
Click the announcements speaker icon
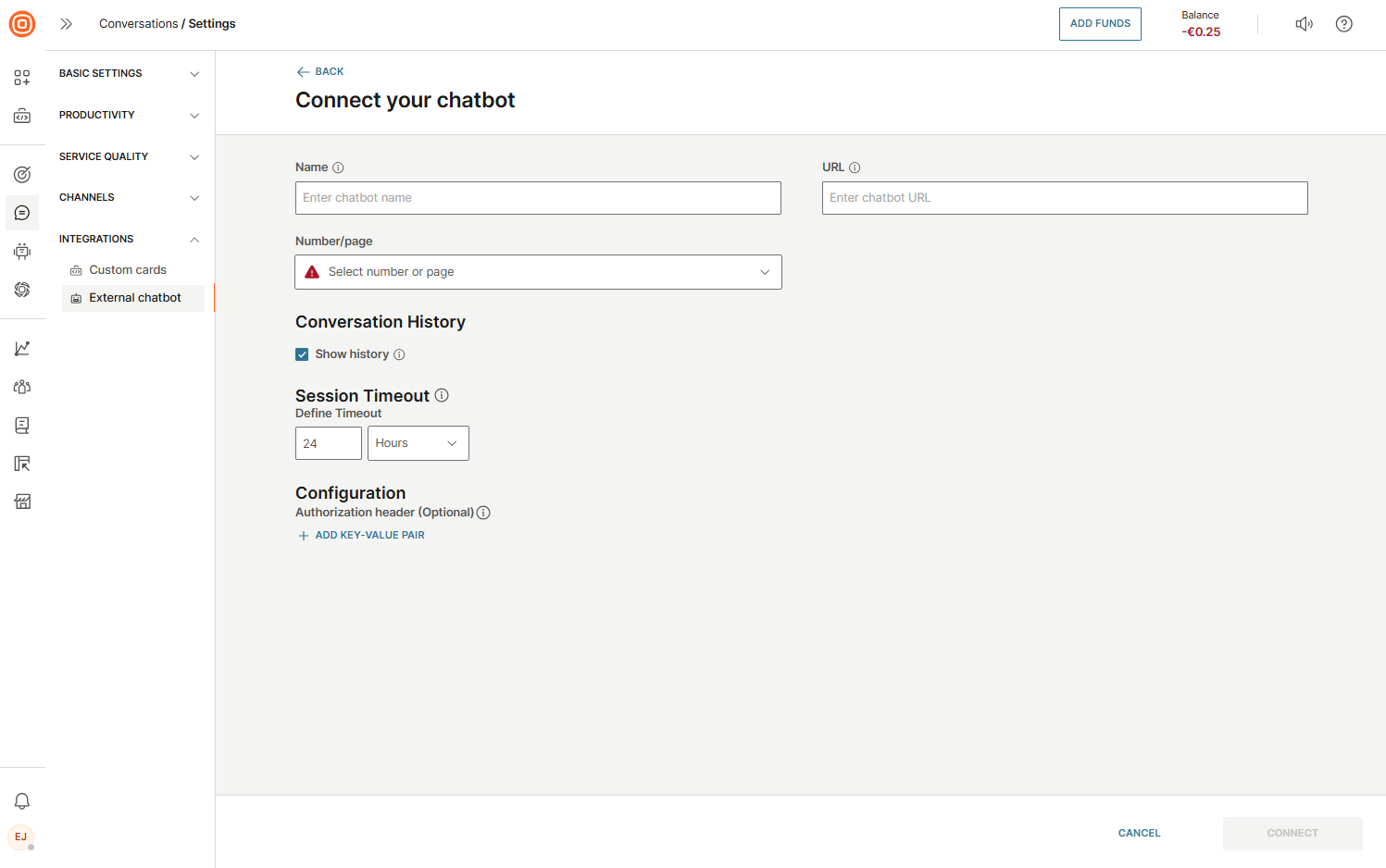[1304, 24]
